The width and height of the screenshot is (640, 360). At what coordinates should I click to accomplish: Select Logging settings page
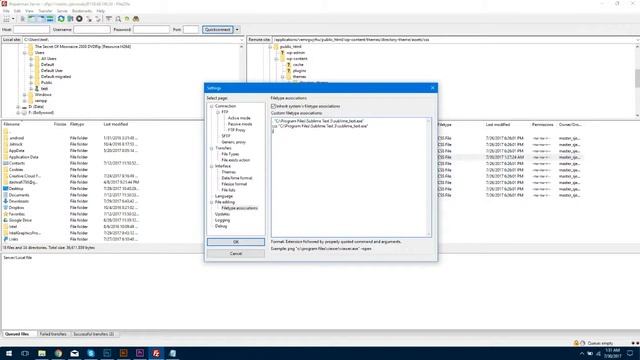click(x=222, y=220)
